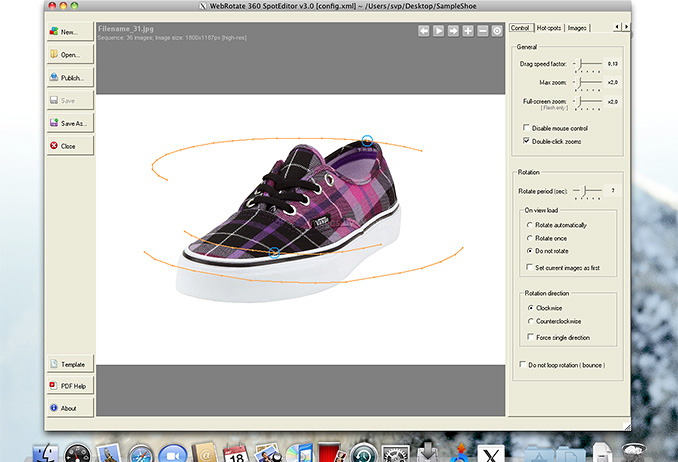Open an existing project with Open
Image resolution: width=678 pixels, height=462 pixels.
coord(70,55)
